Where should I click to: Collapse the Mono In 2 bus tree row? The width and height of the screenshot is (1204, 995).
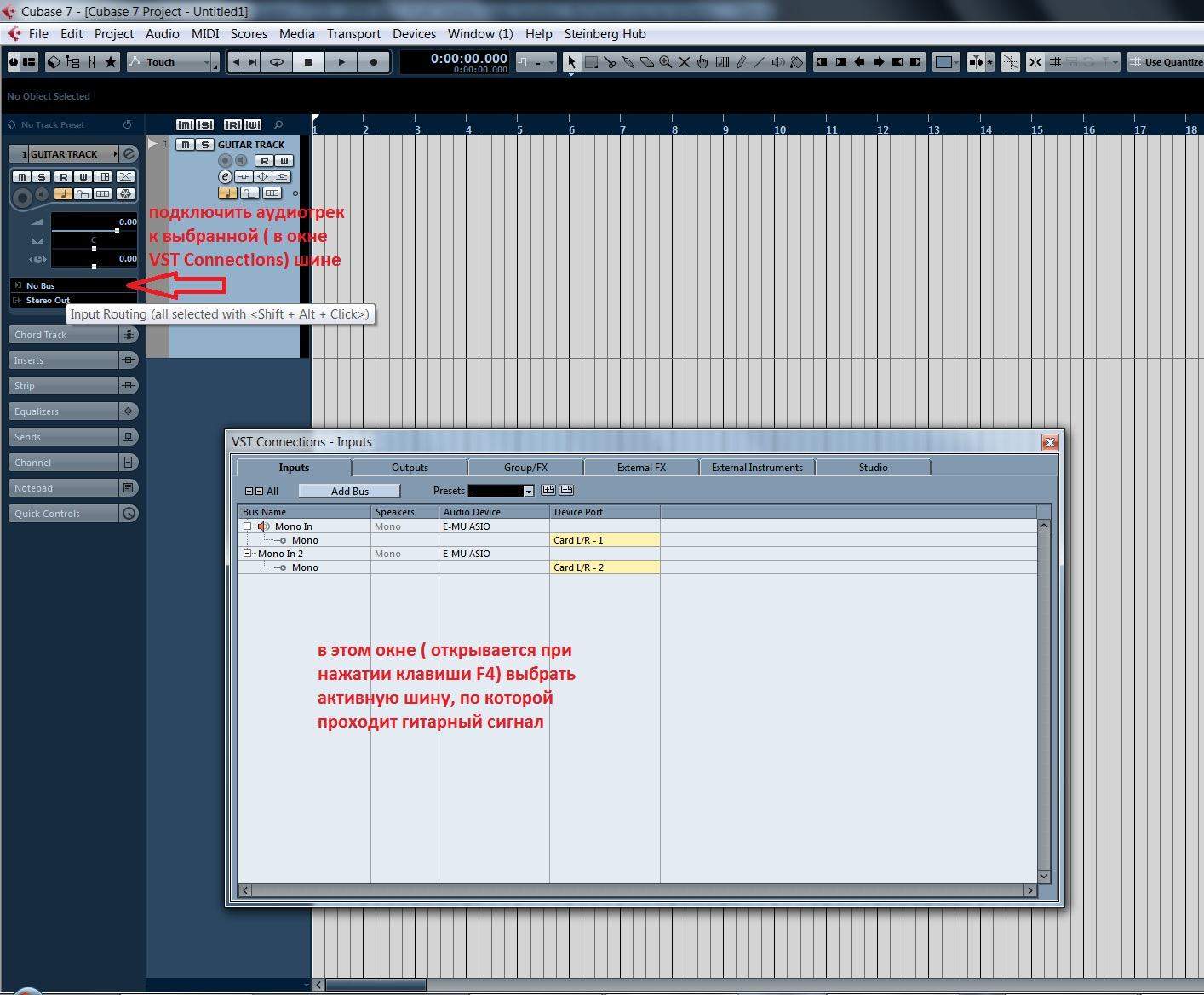click(x=248, y=554)
